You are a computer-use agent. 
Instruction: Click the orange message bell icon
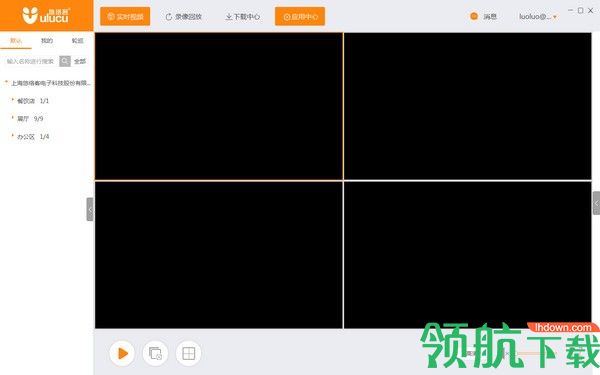click(x=474, y=16)
